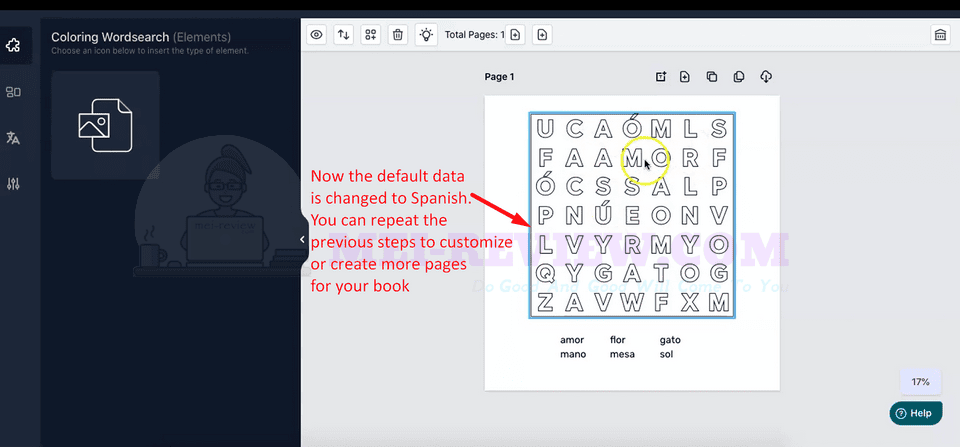Image resolution: width=960 pixels, height=447 pixels.
Task: Toggle the eye preview icon in toolbar
Action: [x=317, y=35]
